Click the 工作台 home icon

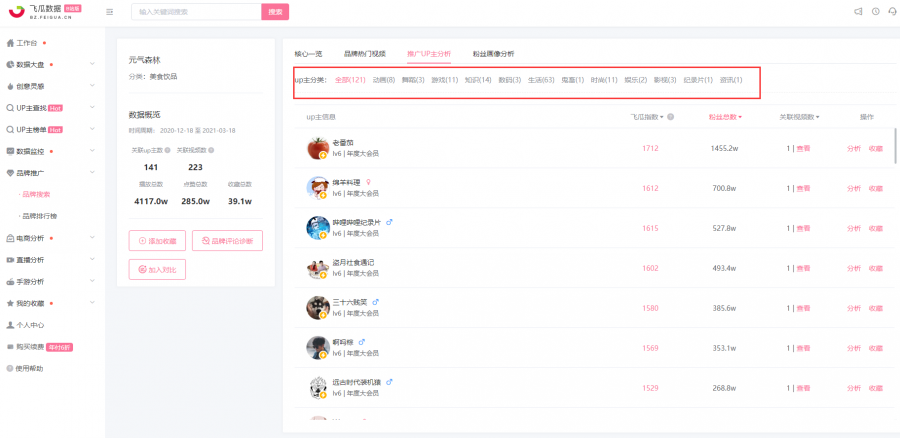10,43
